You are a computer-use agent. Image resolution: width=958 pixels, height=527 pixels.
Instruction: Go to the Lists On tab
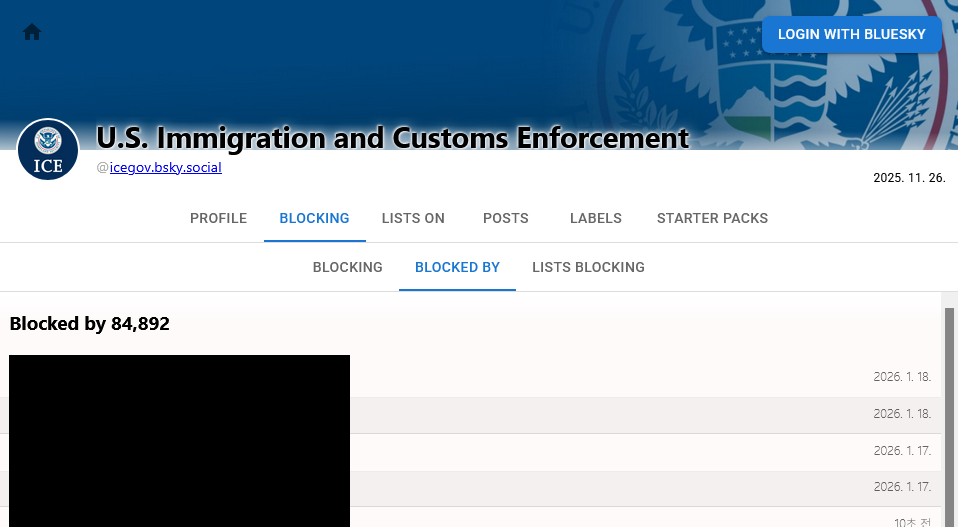[413, 218]
